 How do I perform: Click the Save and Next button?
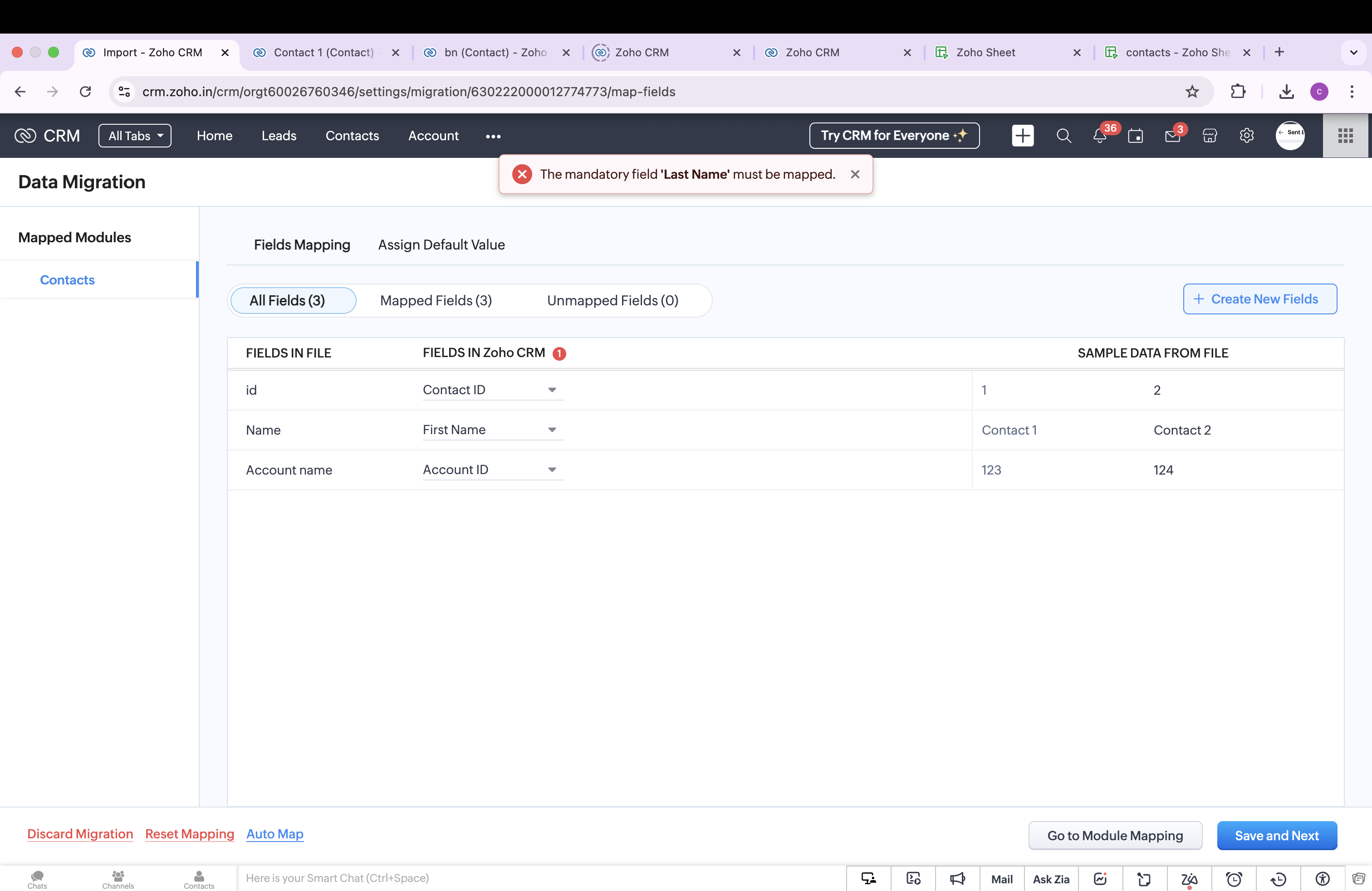[x=1276, y=835]
